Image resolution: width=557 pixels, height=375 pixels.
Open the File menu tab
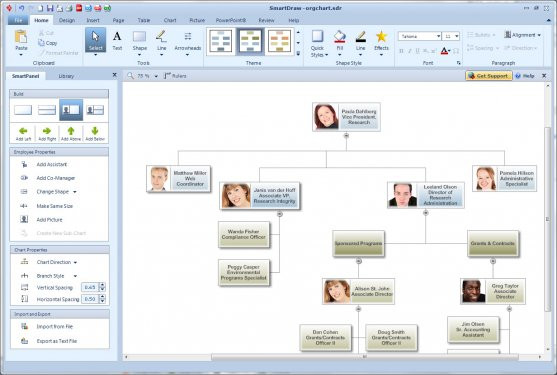(18, 20)
